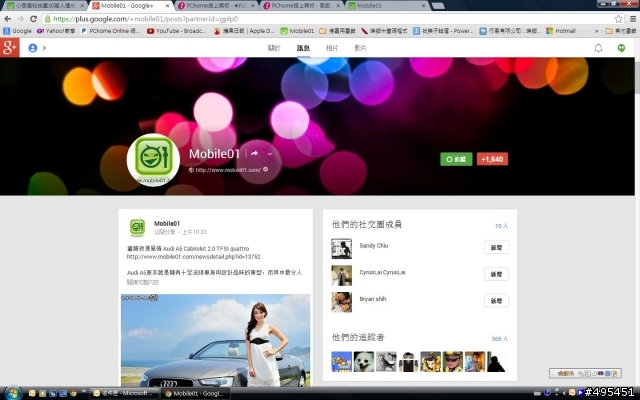640x400 pixels.
Task: Select the About profile tab
Action: pos(274,48)
